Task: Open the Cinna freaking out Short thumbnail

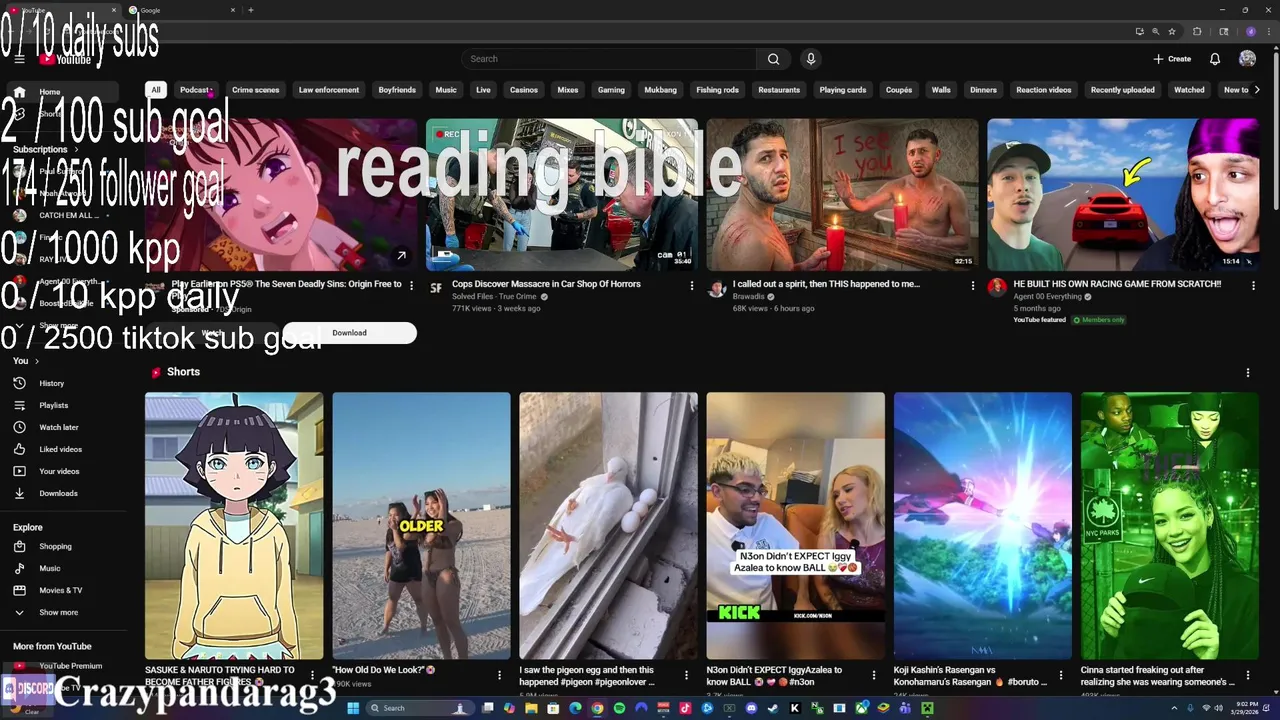Action: pos(1170,526)
